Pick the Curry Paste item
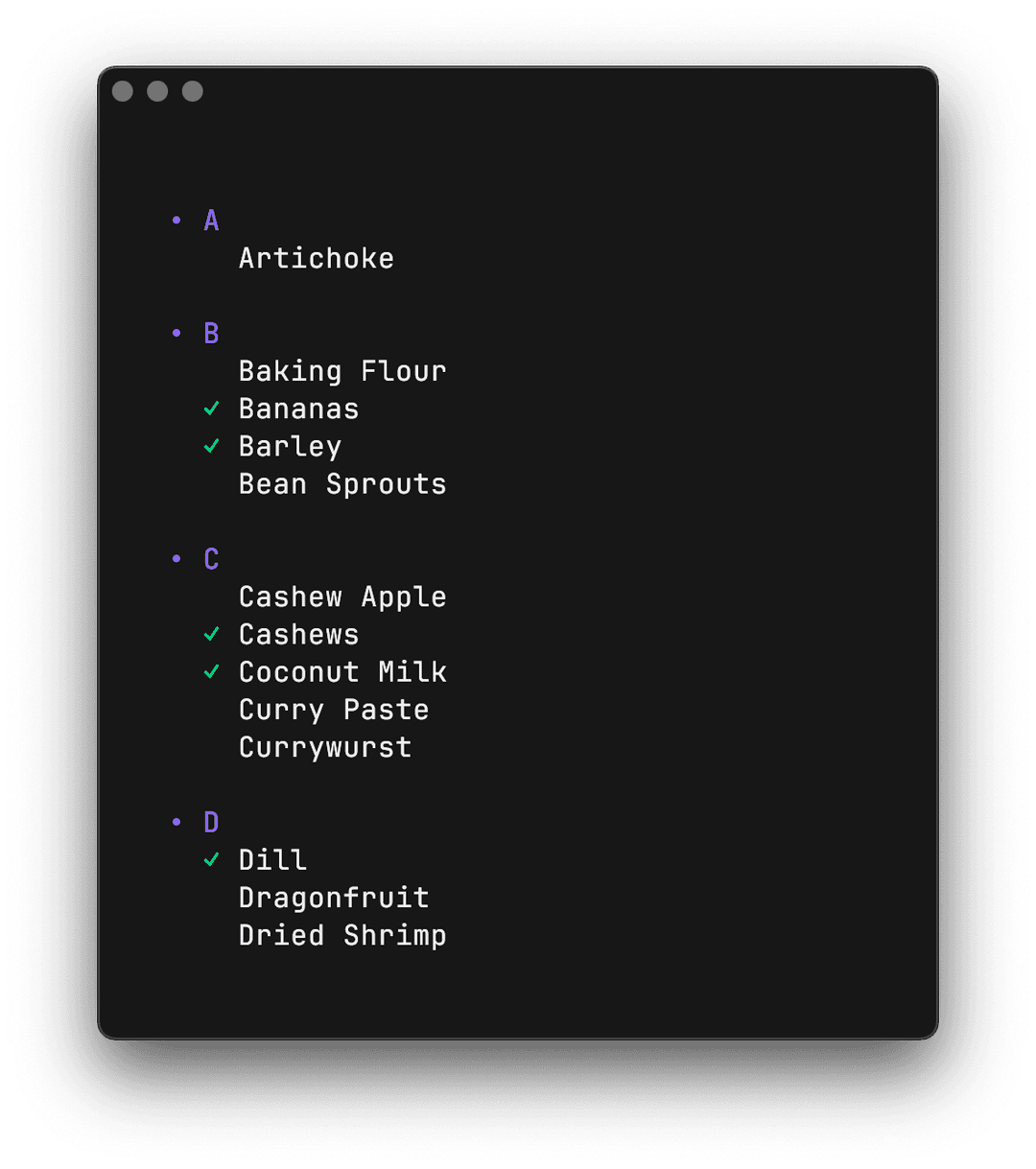1036x1169 pixels. coord(333,711)
